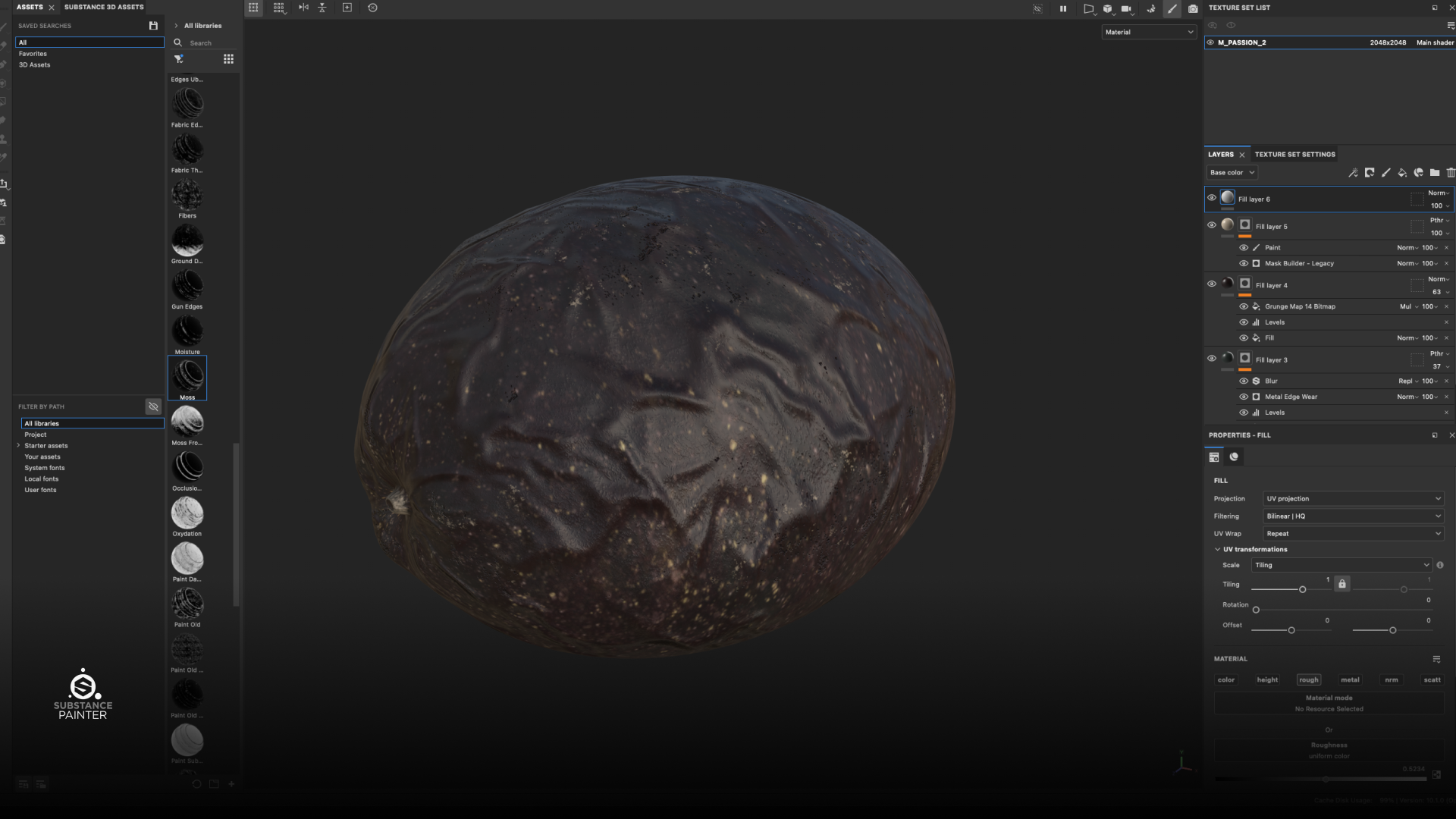The width and height of the screenshot is (1456, 819).
Task: Click the Tiling slider handle
Action: 1303,589
